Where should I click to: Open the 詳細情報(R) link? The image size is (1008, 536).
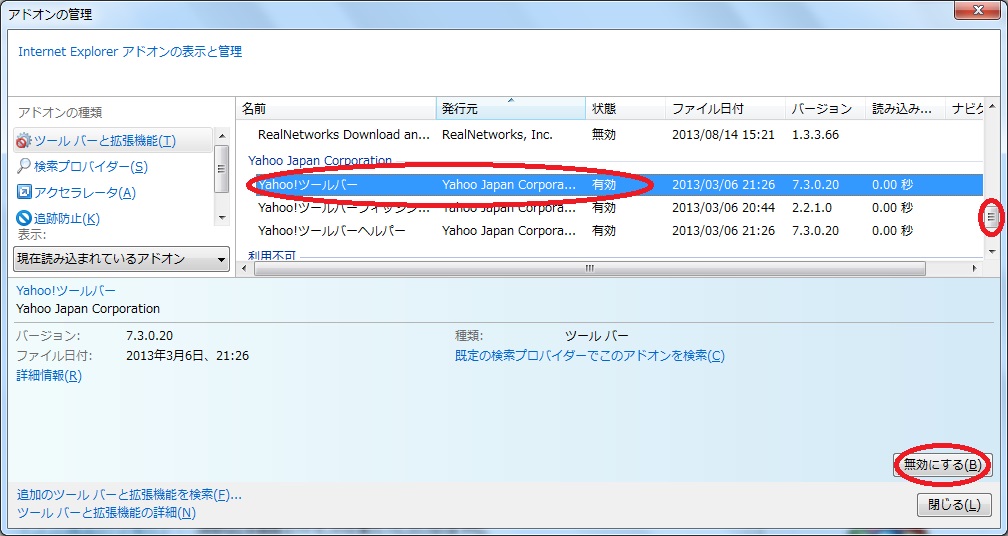click(x=49, y=376)
